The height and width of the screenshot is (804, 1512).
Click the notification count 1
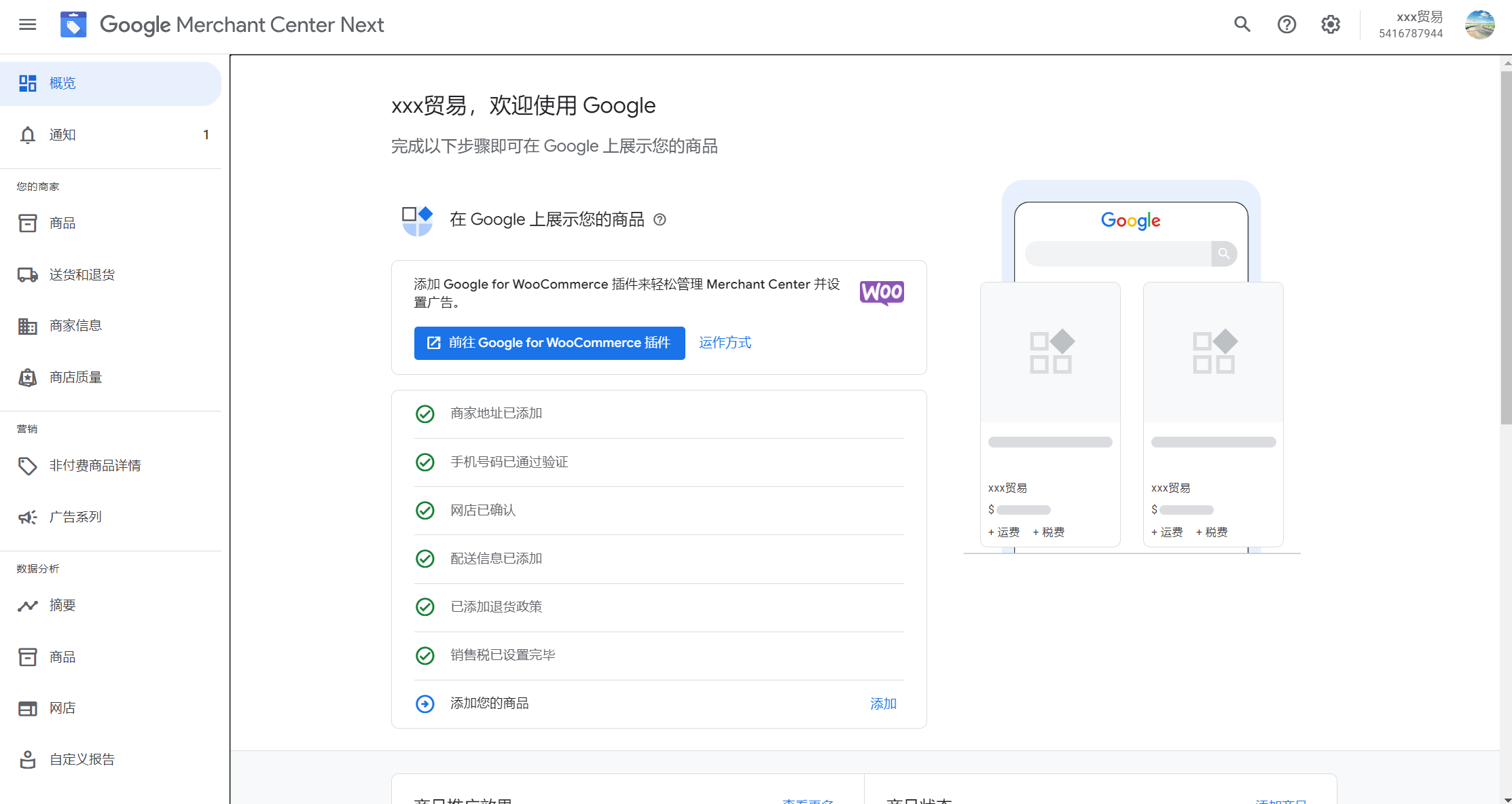coord(206,135)
